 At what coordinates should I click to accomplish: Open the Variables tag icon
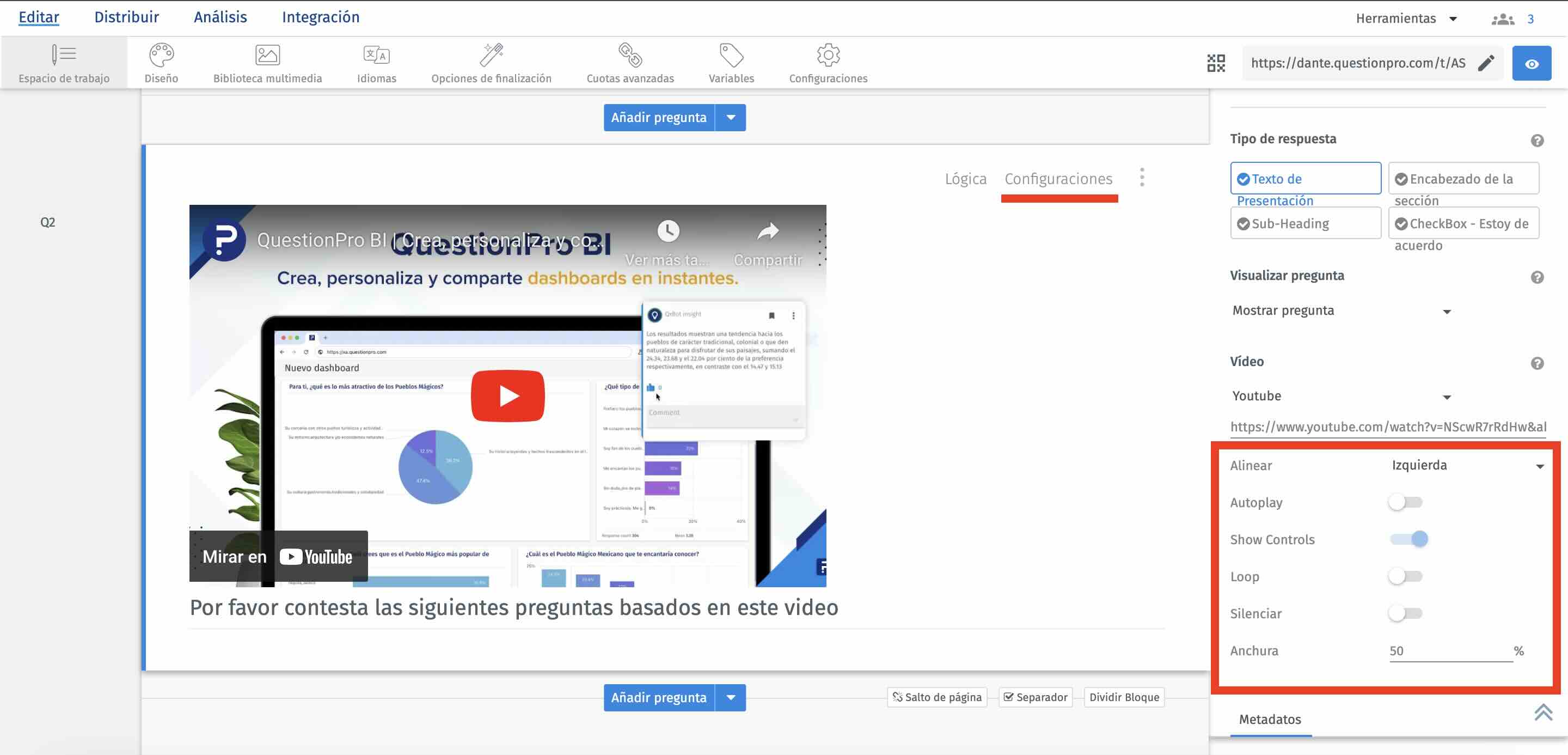(x=731, y=56)
